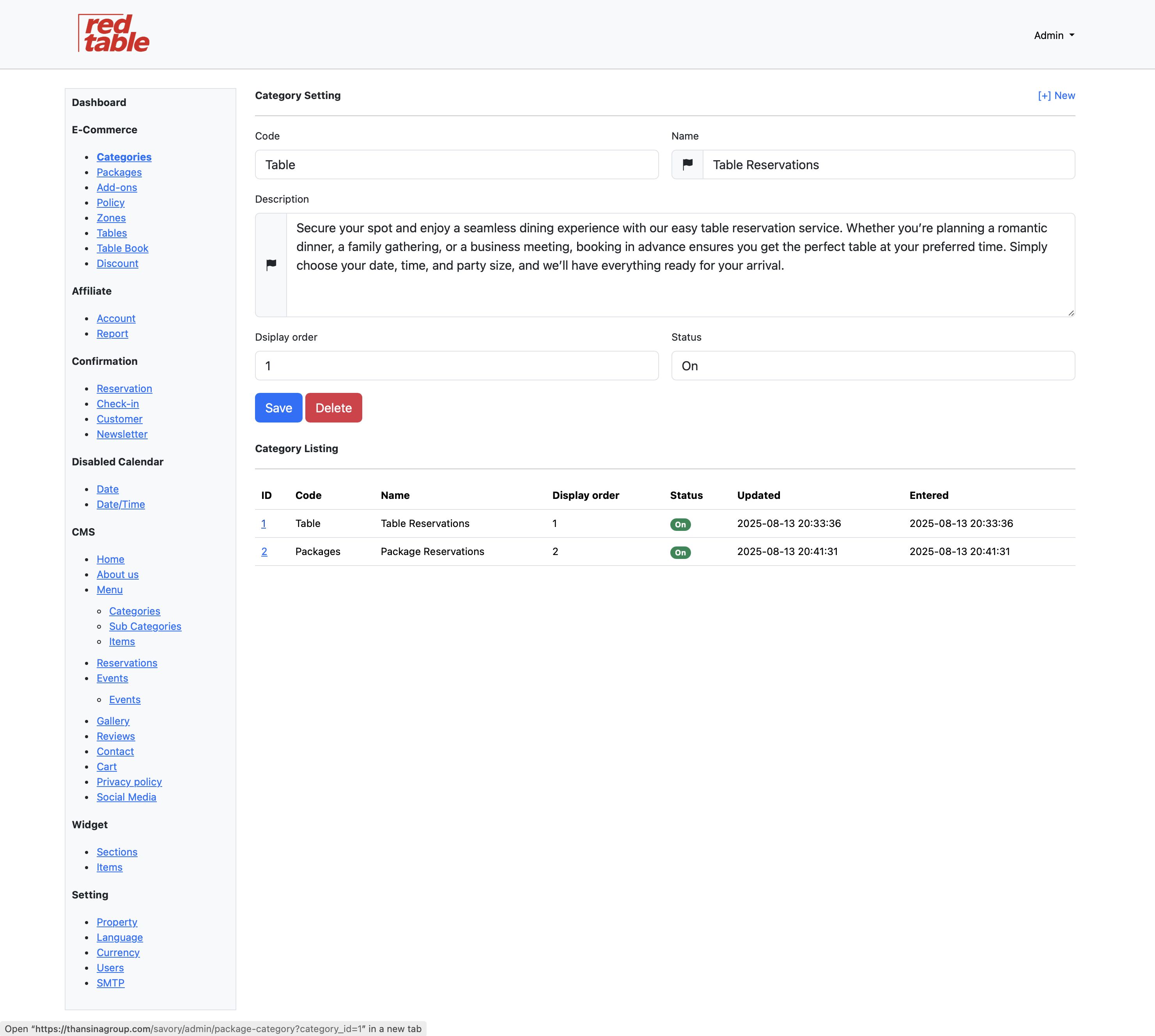The width and height of the screenshot is (1155, 1036).
Task: Navigate to SMTP settings link
Action: pyautogui.click(x=110, y=983)
